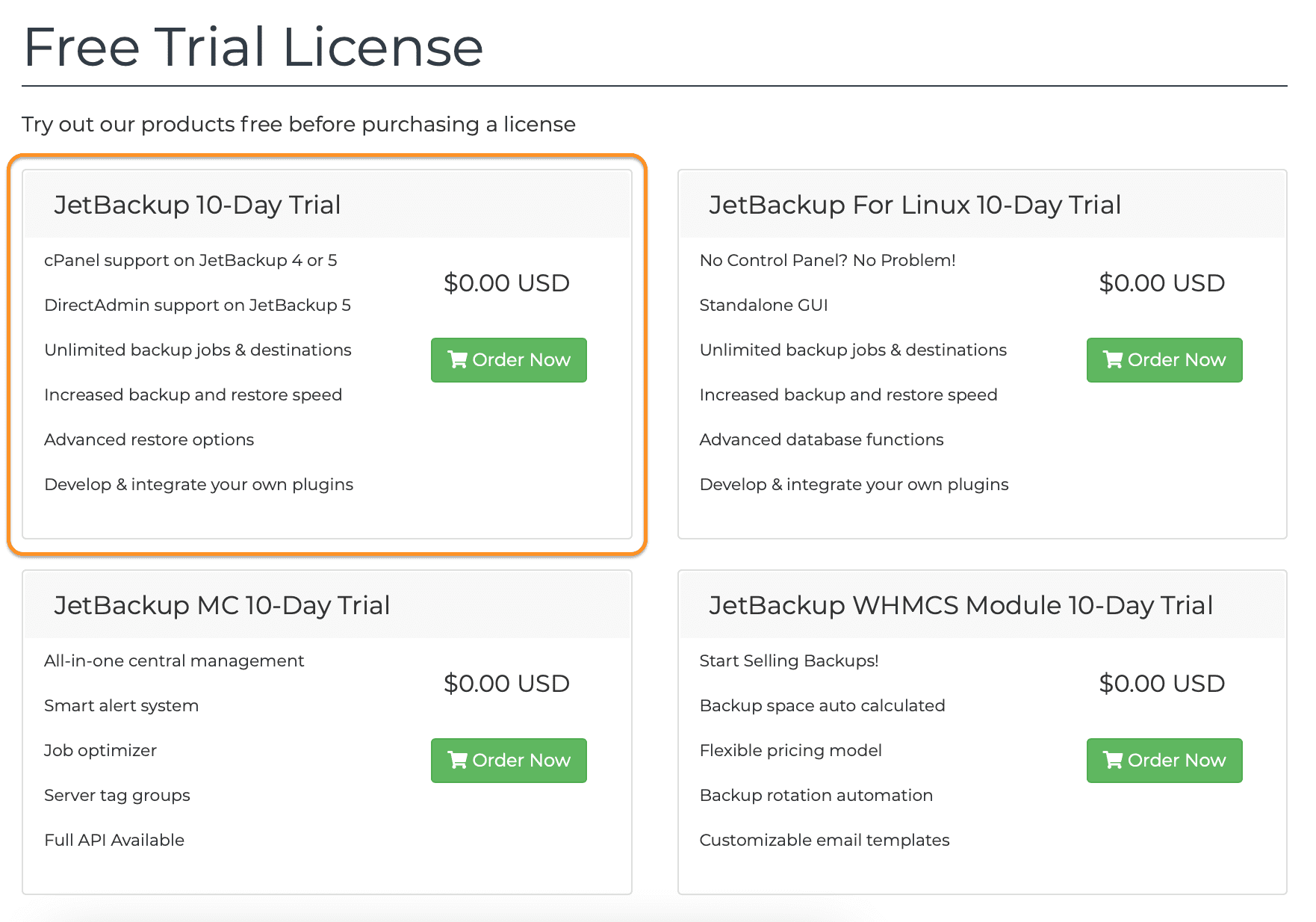
Task: Order the JetBackup WHMCS Module 10-Day Trial
Action: tap(1164, 760)
